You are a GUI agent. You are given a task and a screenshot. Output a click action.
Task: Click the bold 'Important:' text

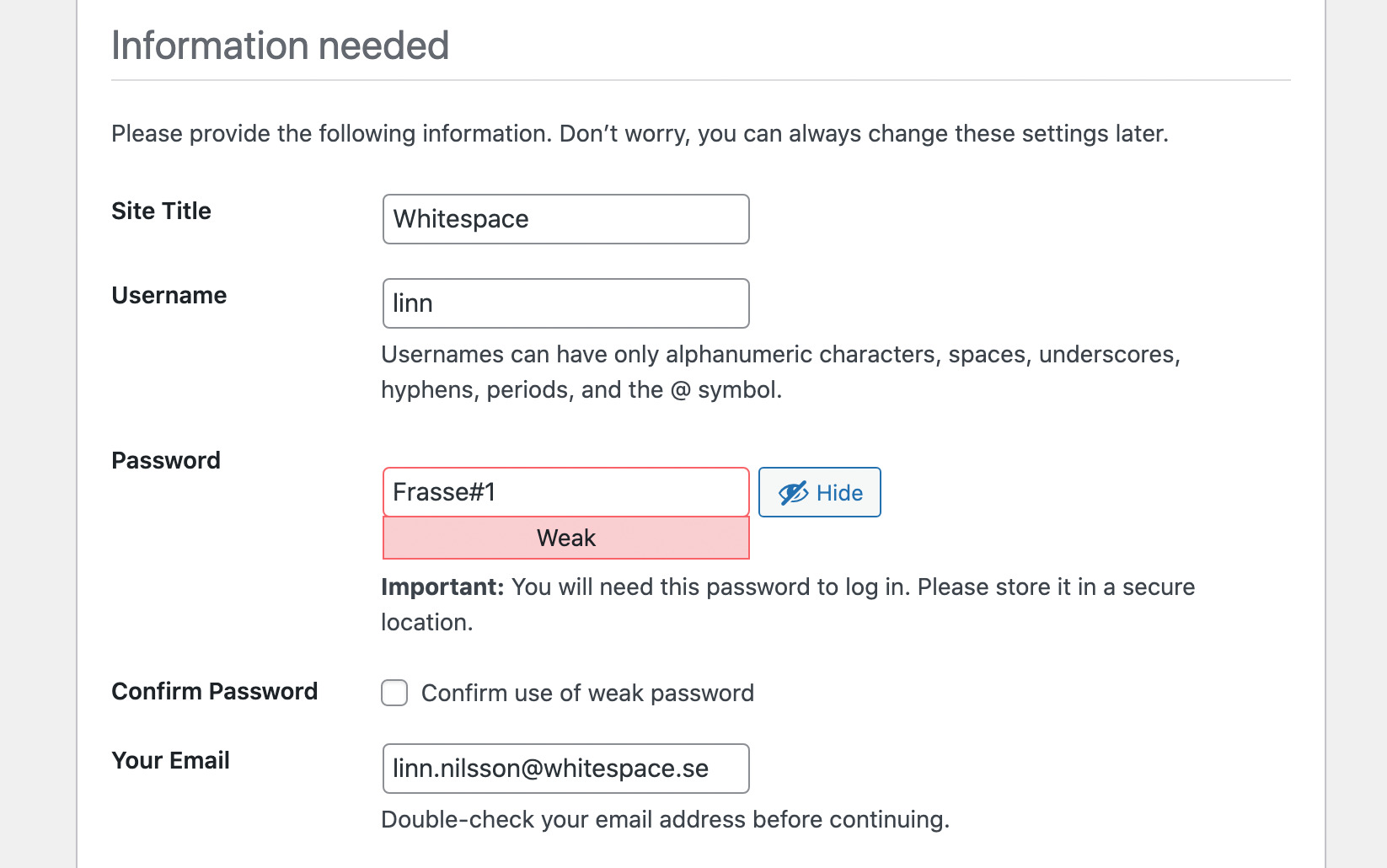[442, 587]
